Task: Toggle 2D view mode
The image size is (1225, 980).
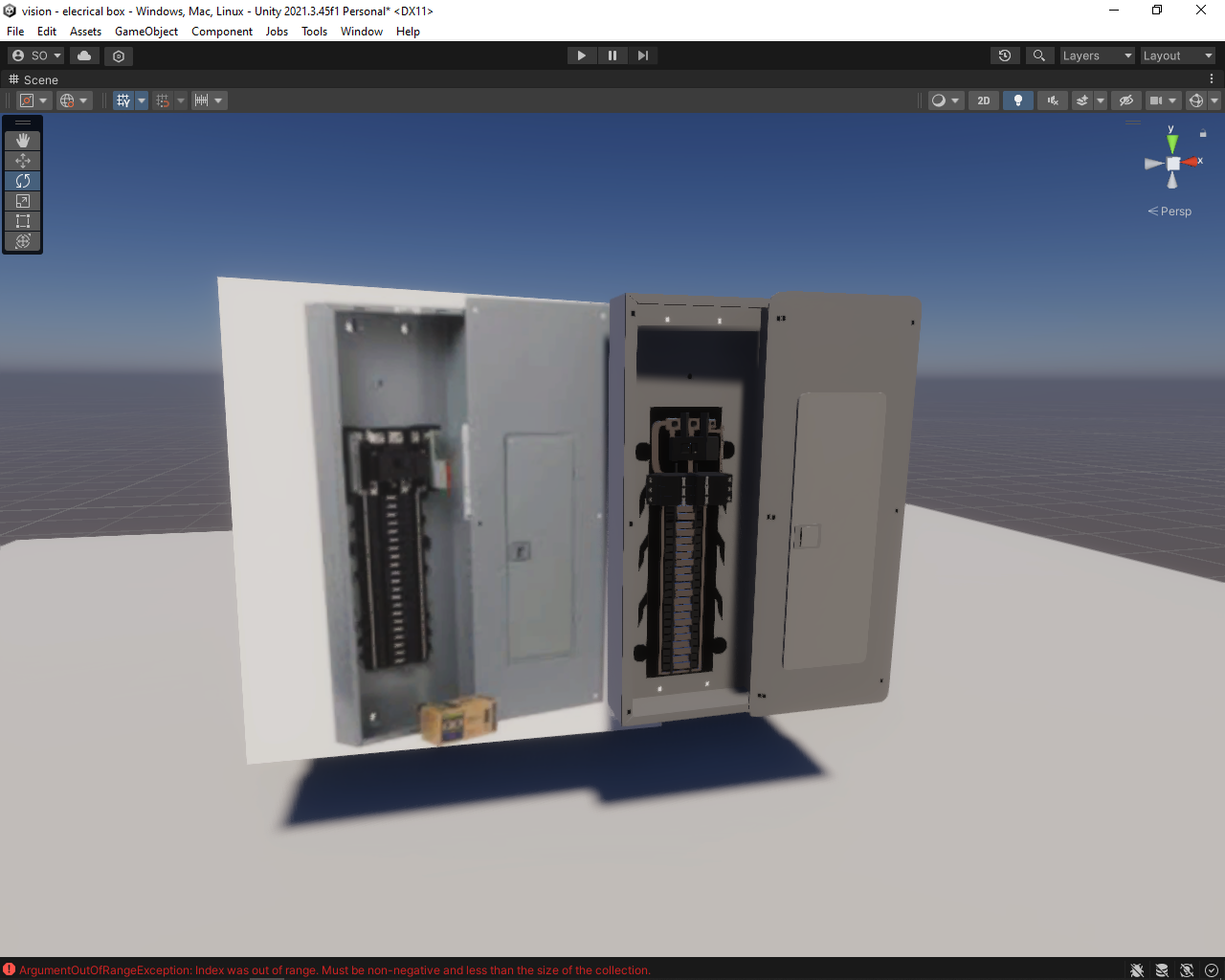Action: [x=984, y=100]
